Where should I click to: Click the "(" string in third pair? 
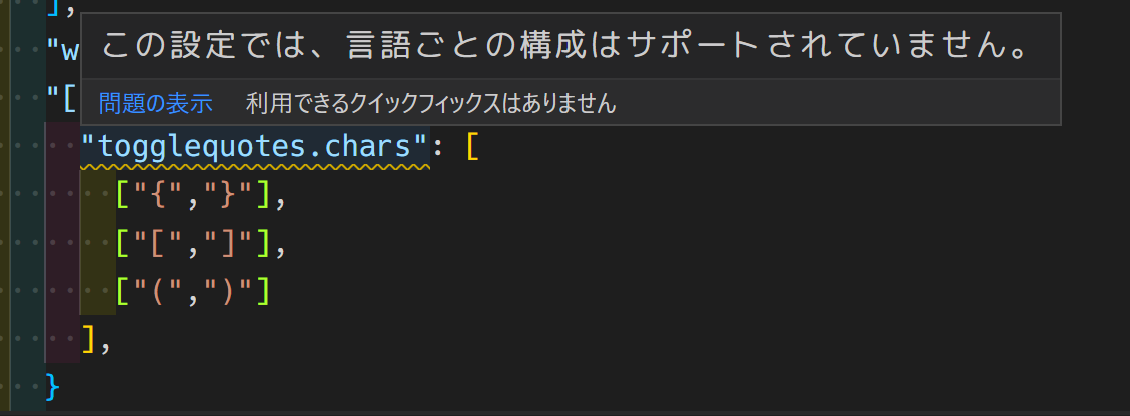coord(160,293)
